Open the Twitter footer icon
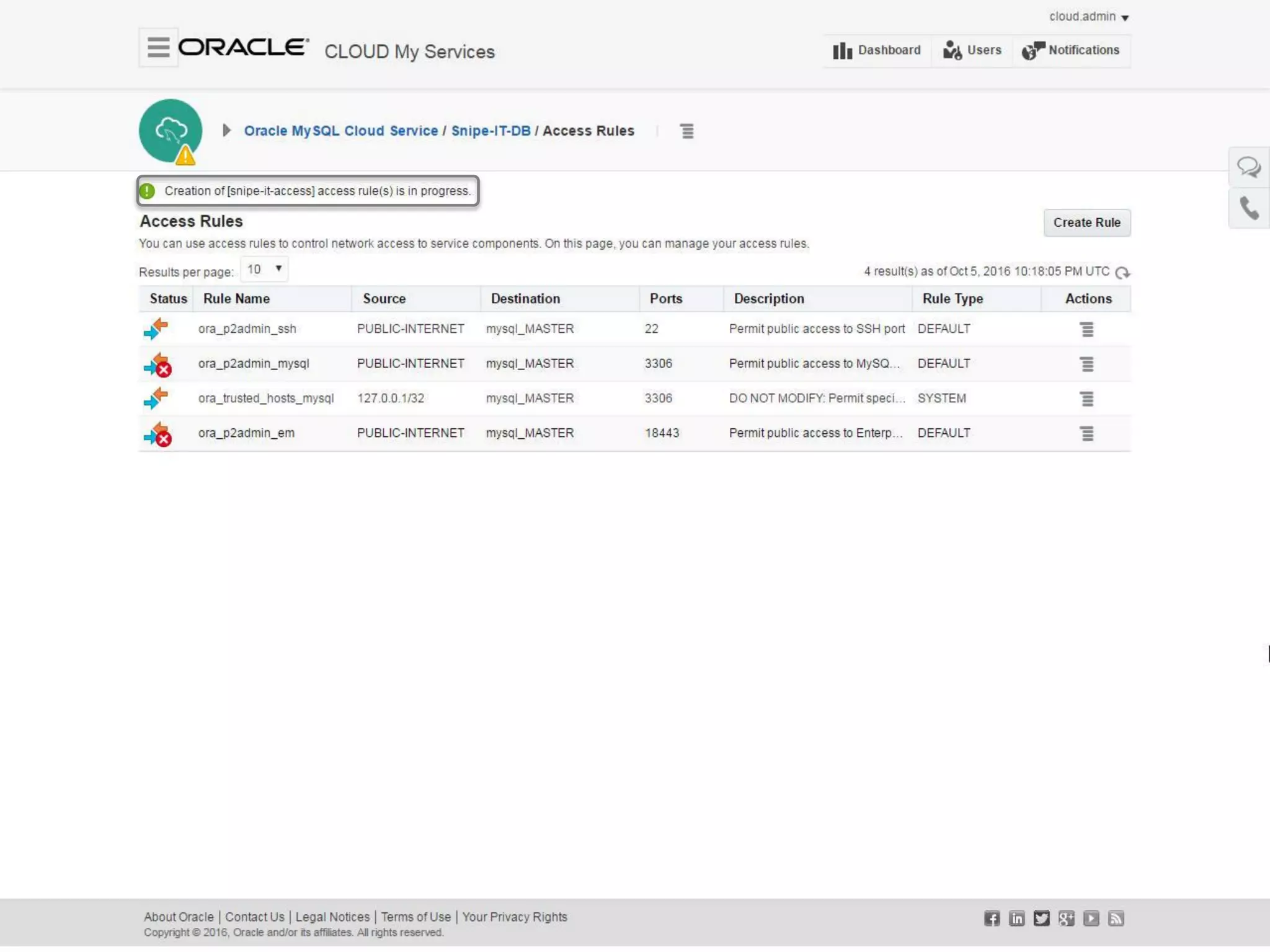 point(1042,919)
